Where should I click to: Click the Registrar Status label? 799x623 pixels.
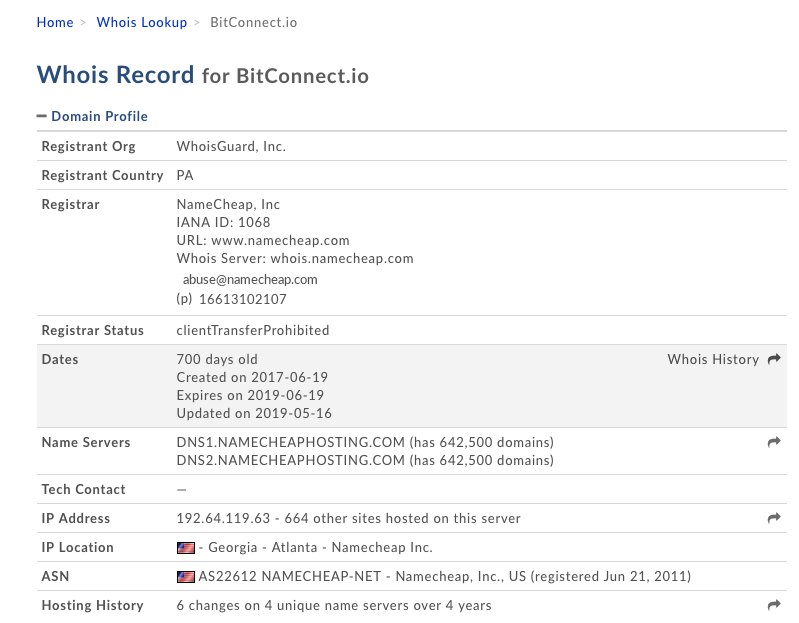pos(93,330)
